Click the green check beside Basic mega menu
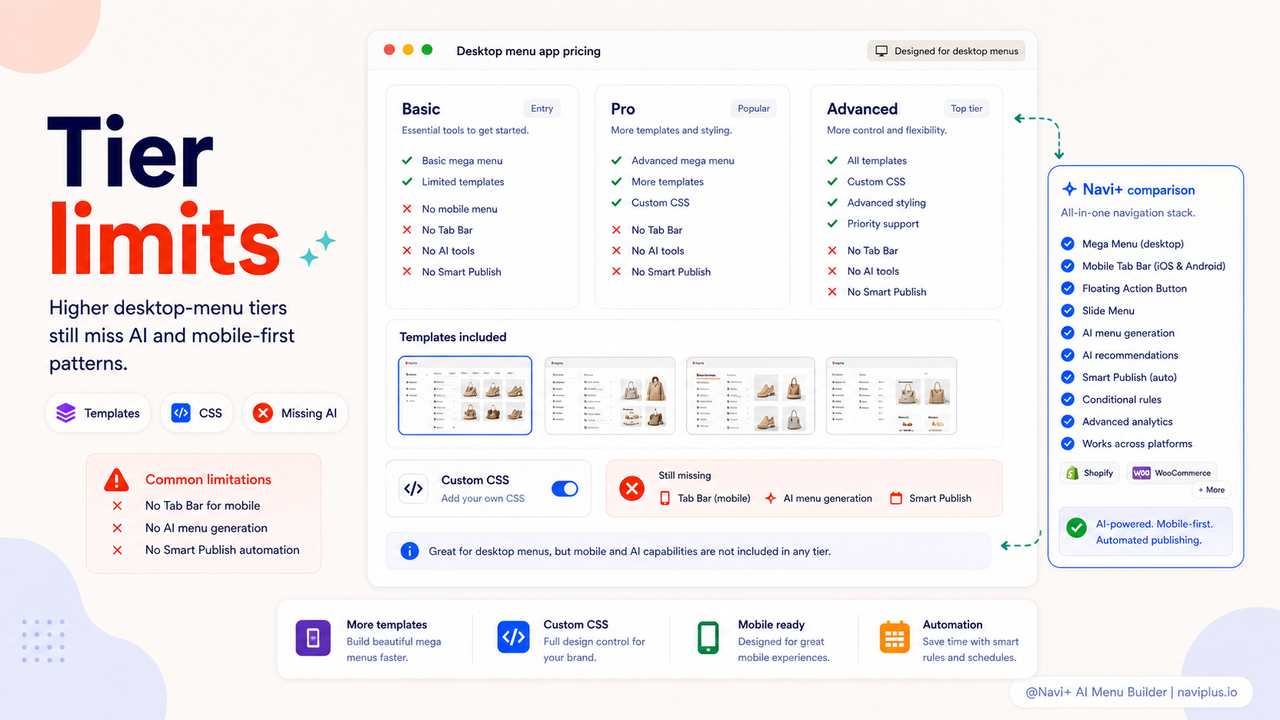Image resolution: width=1280 pixels, height=720 pixels. pyautogui.click(x=407, y=160)
